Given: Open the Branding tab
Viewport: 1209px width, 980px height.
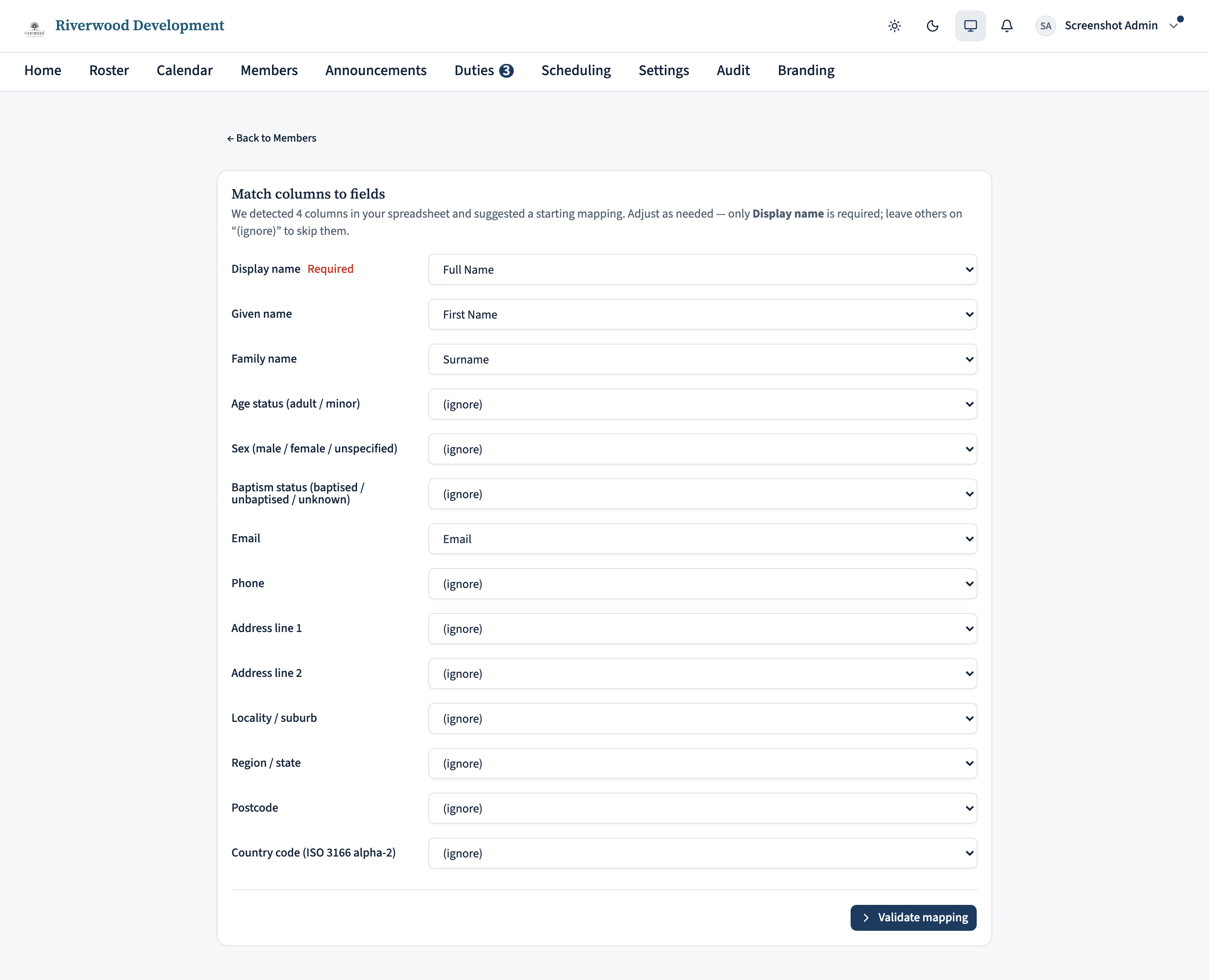Looking at the screenshot, I should (x=806, y=70).
